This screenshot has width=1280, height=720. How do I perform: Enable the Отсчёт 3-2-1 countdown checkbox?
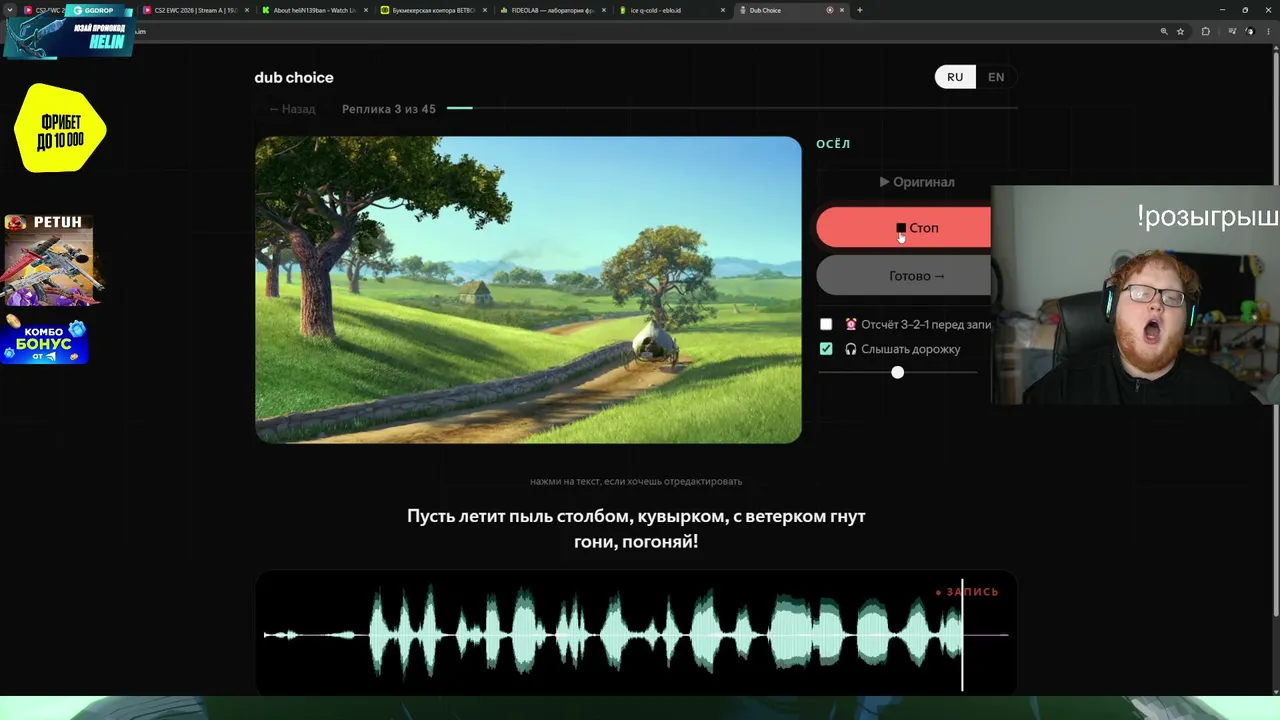[826, 324]
